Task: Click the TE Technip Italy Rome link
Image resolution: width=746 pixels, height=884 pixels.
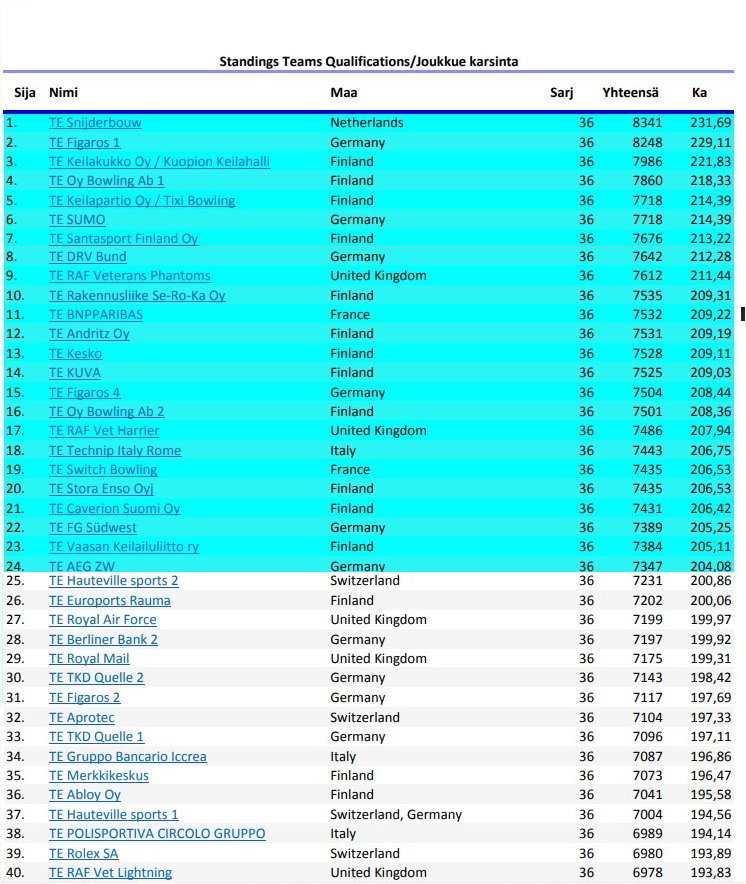Action: coord(115,451)
